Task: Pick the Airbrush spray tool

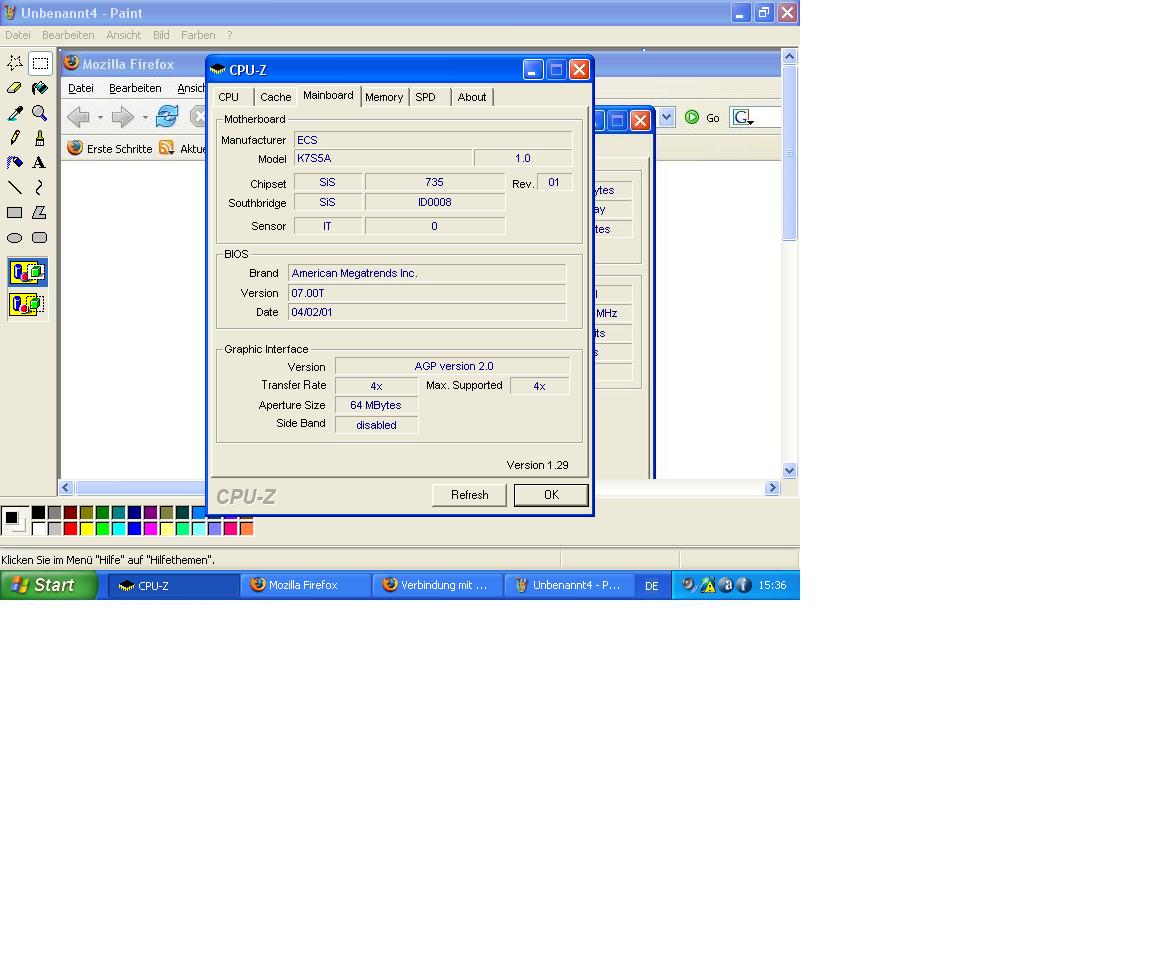Action: pyautogui.click(x=15, y=162)
